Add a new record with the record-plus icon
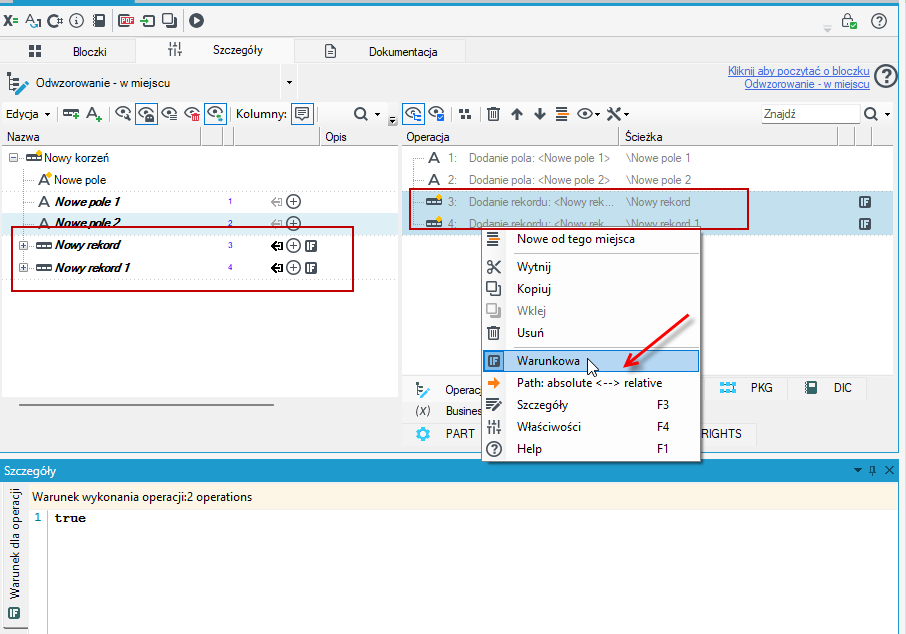 tap(71, 114)
